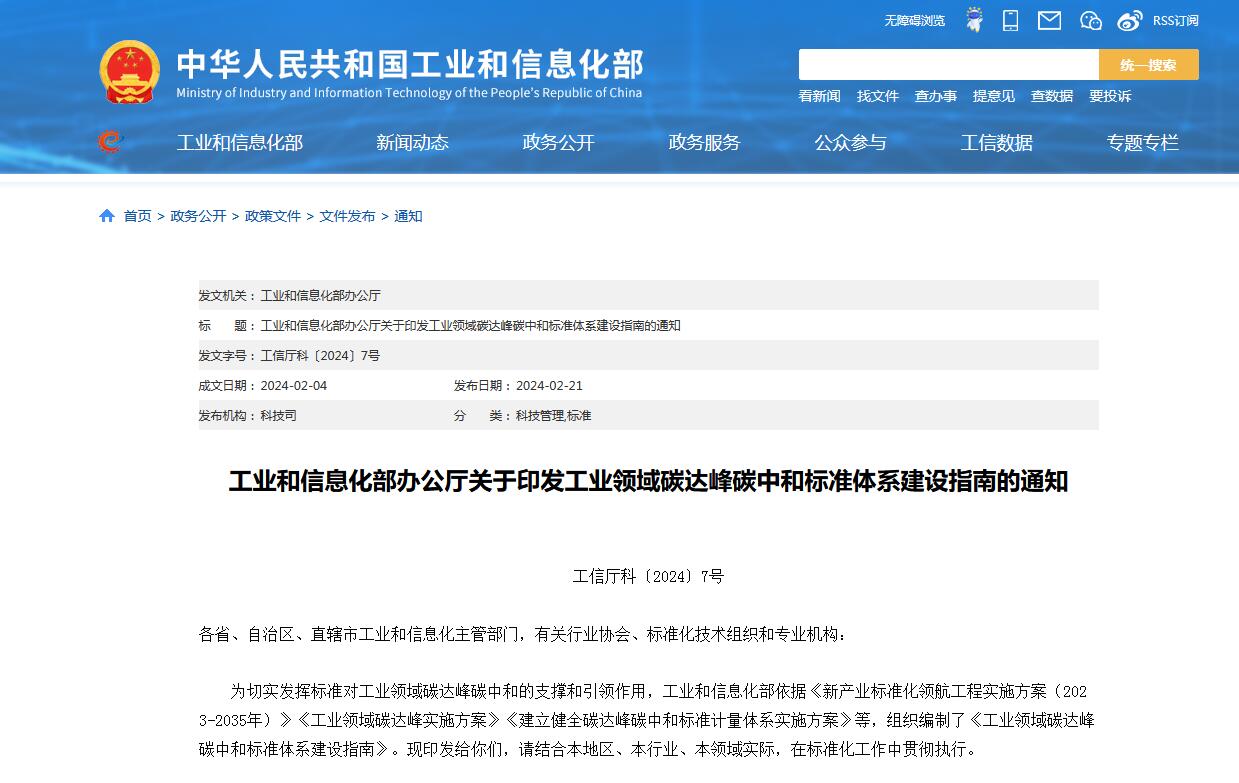Click the 找文件 quick link

pos(877,96)
